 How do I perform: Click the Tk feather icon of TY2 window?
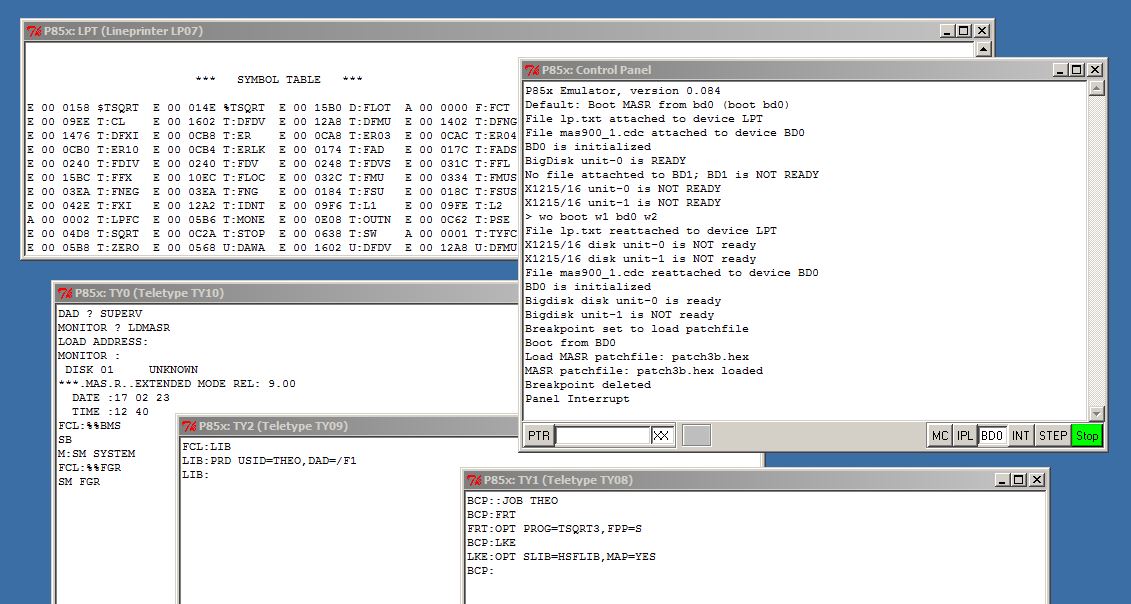(189, 426)
